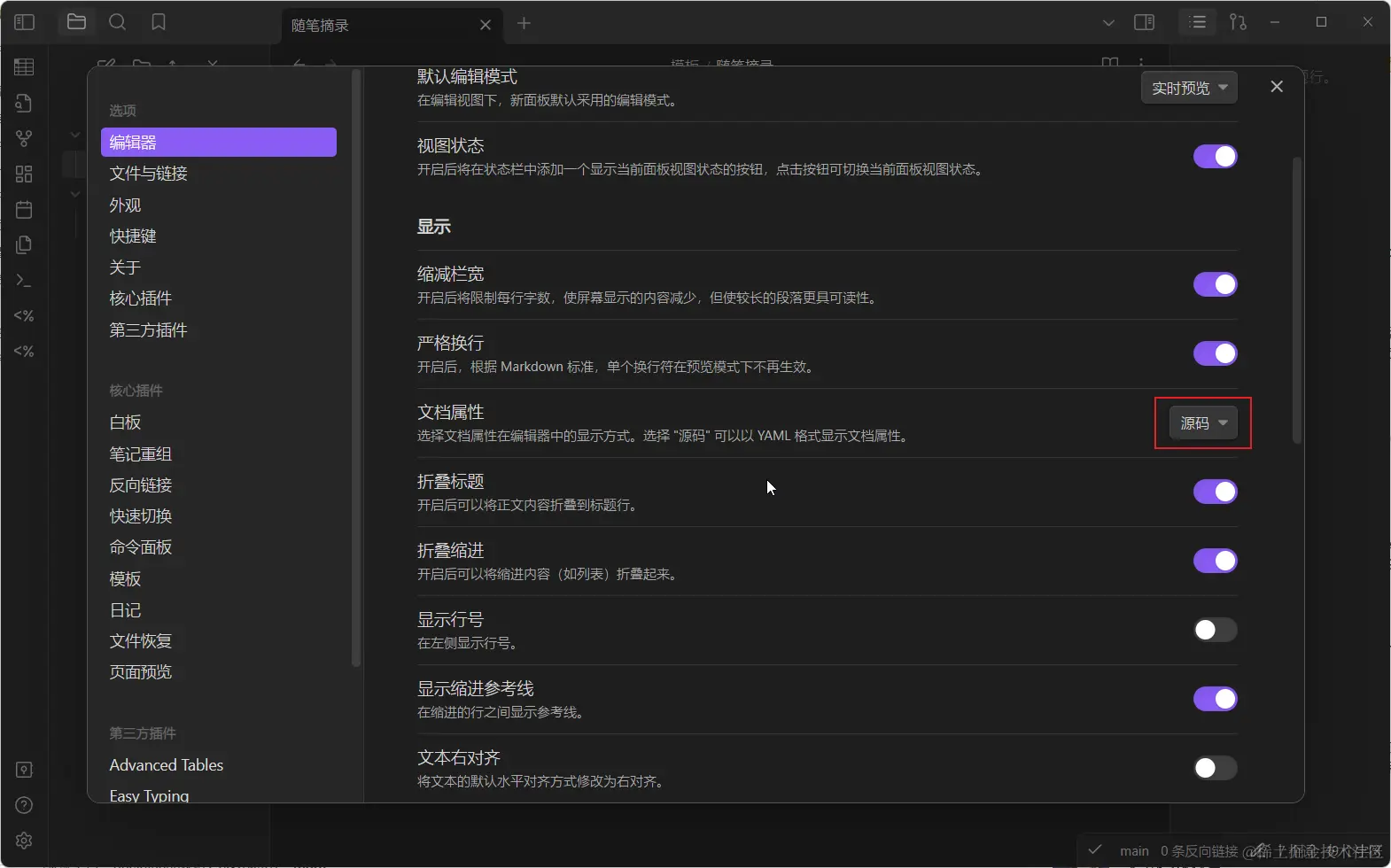
Task: Click the settings sidebar scrollbar
Action: coord(356,368)
